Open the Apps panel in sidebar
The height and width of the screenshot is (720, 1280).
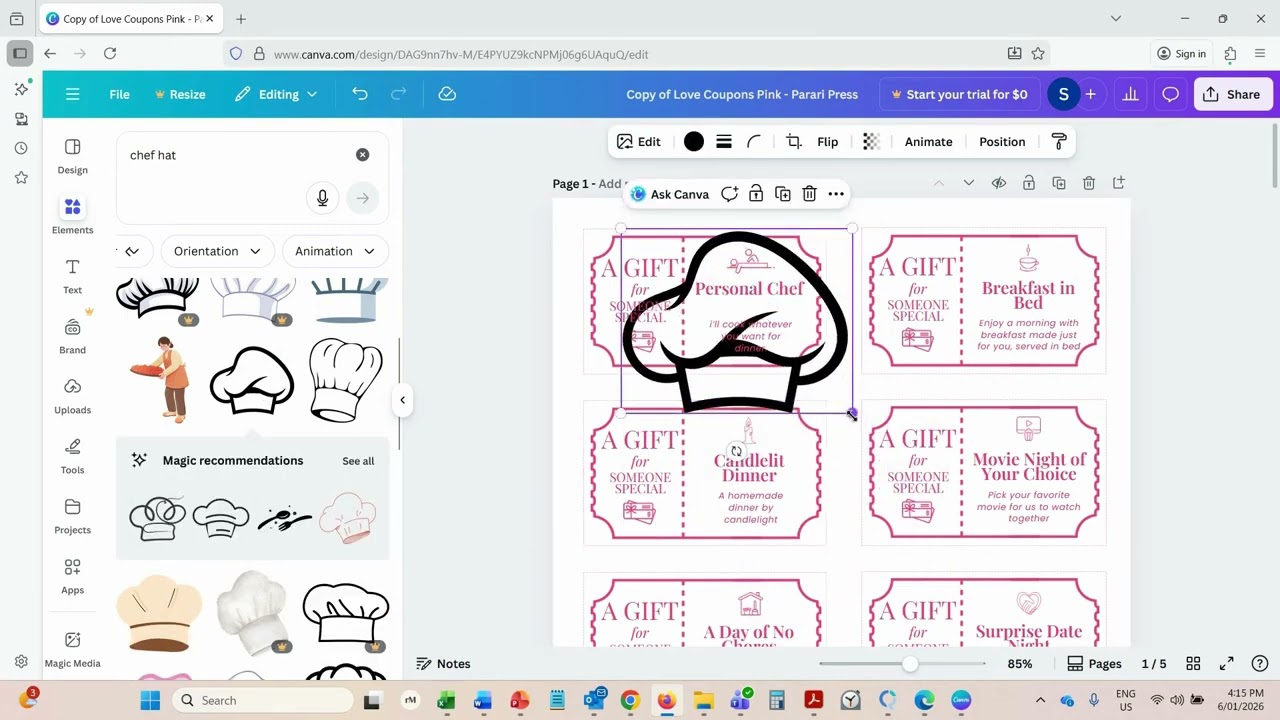click(72, 576)
